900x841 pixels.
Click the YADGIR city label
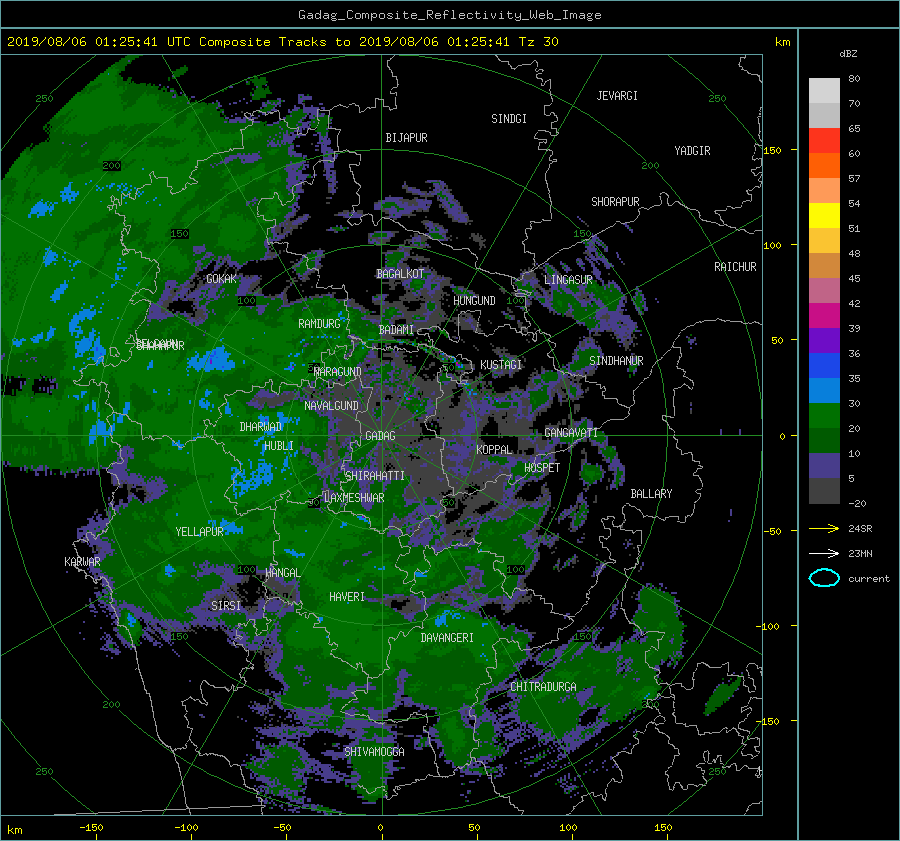[x=692, y=151]
